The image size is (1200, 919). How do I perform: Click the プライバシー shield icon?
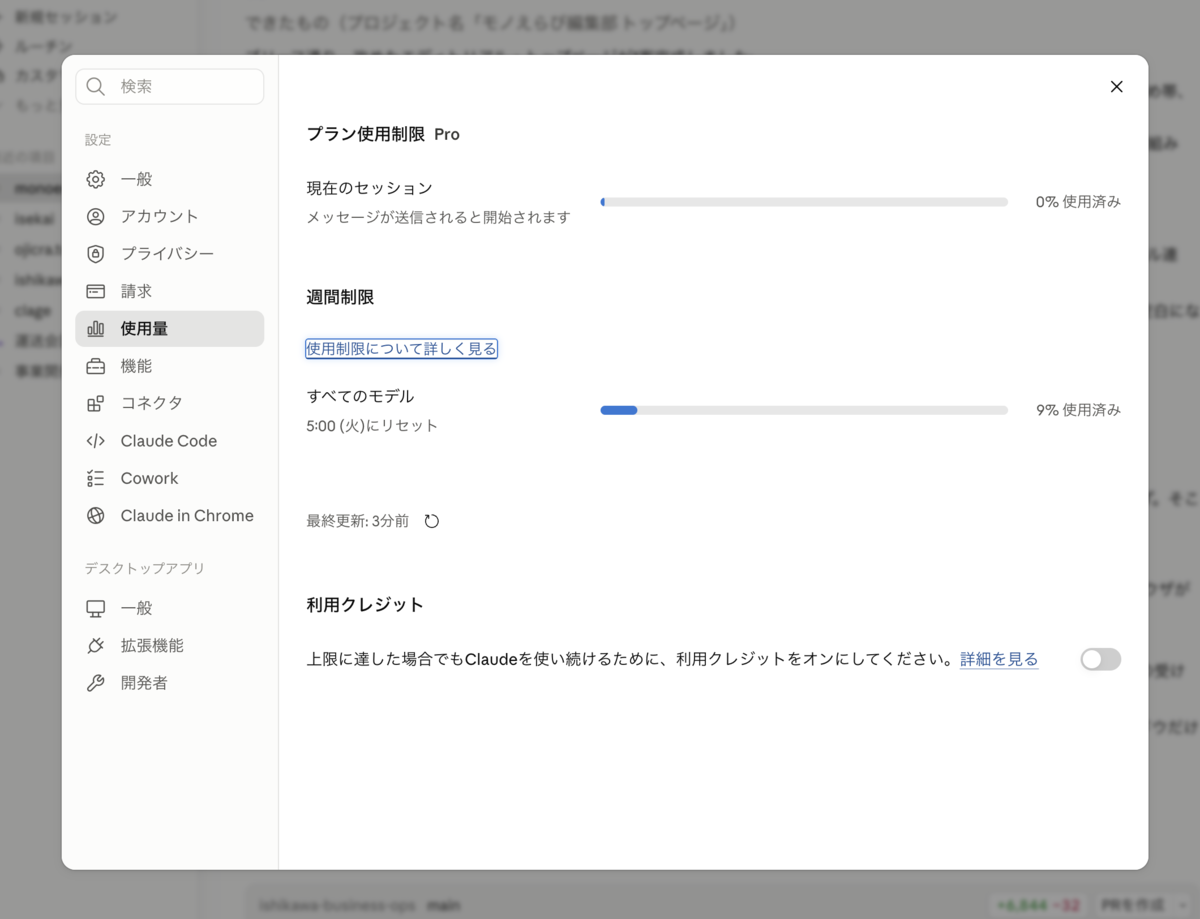click(x=96, y=254)
